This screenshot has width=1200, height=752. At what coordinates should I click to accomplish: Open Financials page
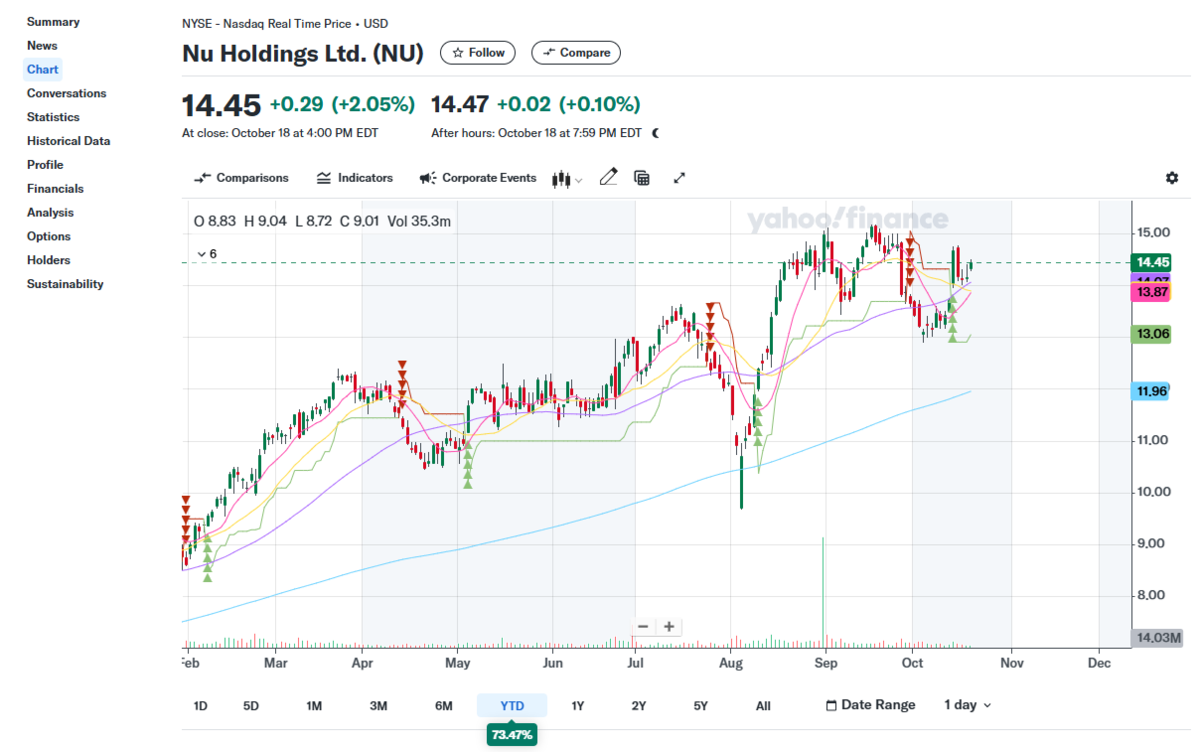(55, 189)
